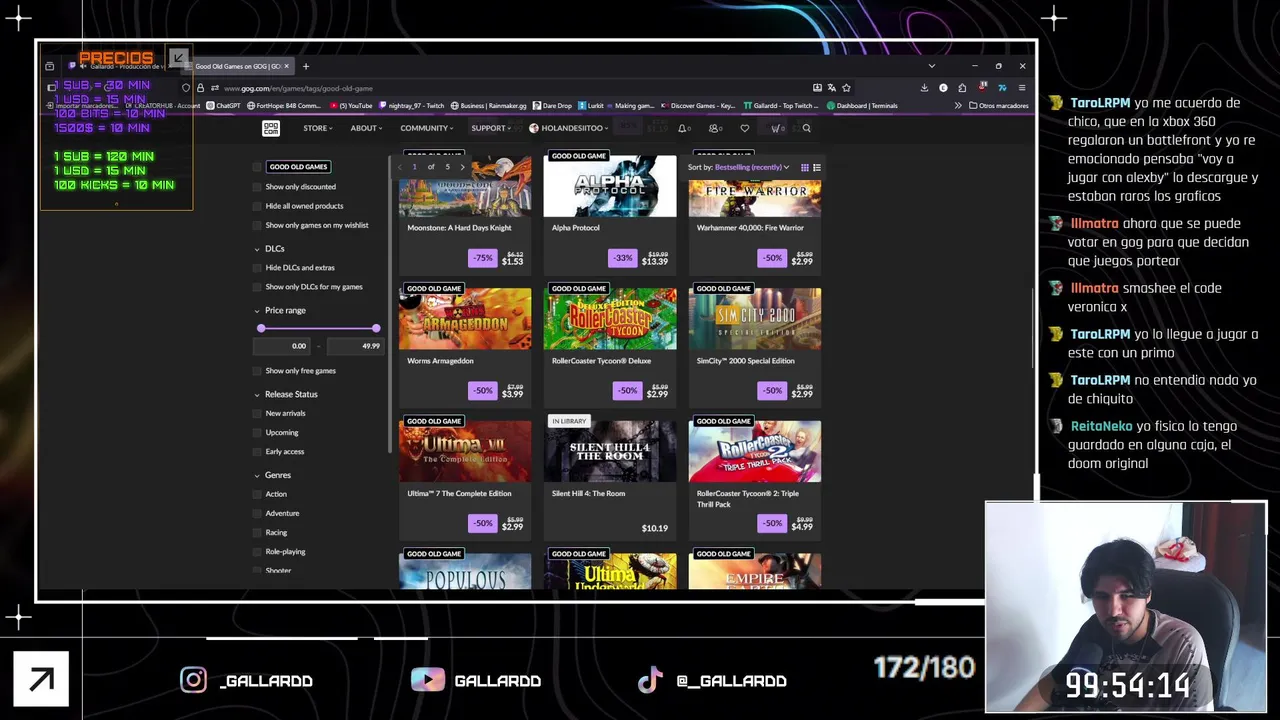The height and width of the screenshot is (720, 1280).
Task: Open the STORE menu
Action: pos(318,128)
